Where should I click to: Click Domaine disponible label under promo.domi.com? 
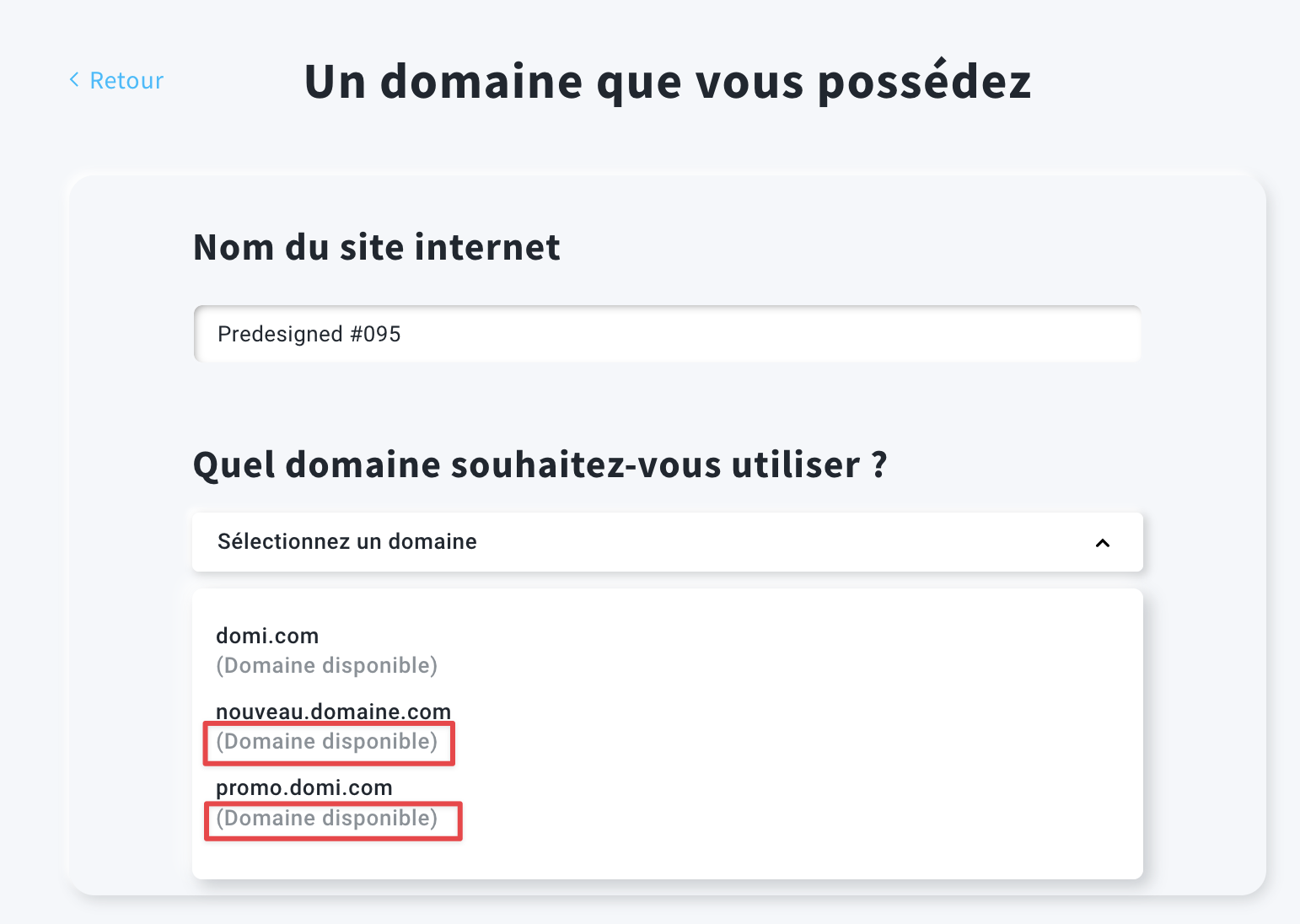(x=327, y=819)
